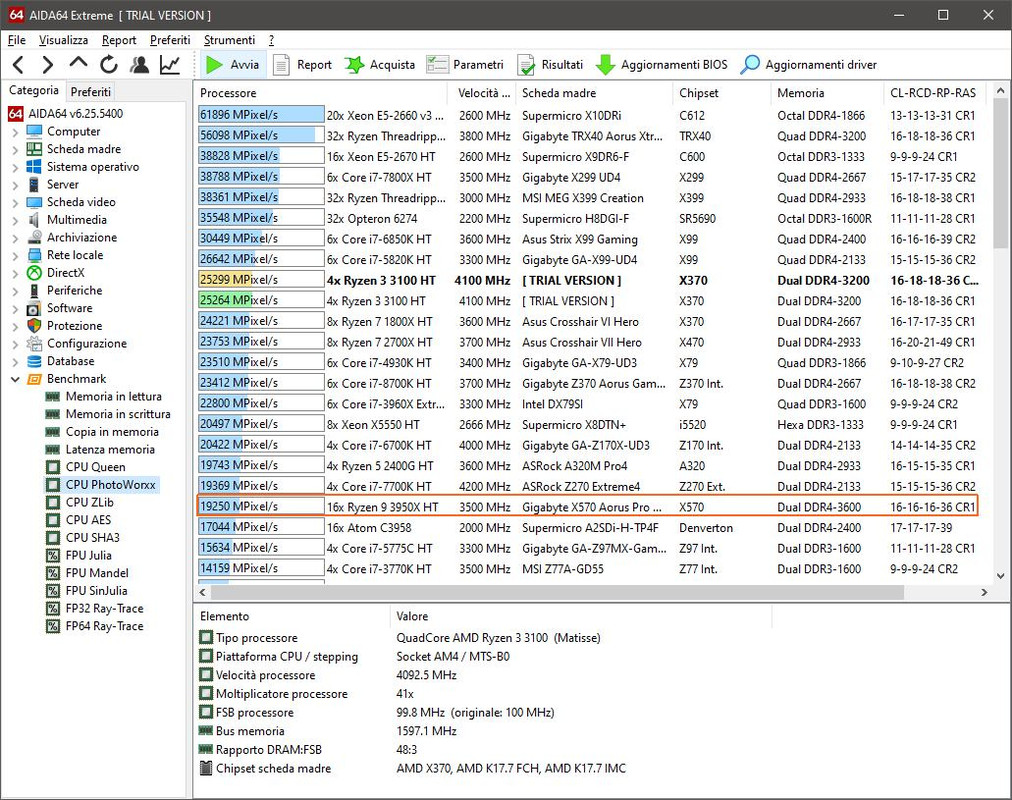Open the Report menu

(x=119, y=40)
